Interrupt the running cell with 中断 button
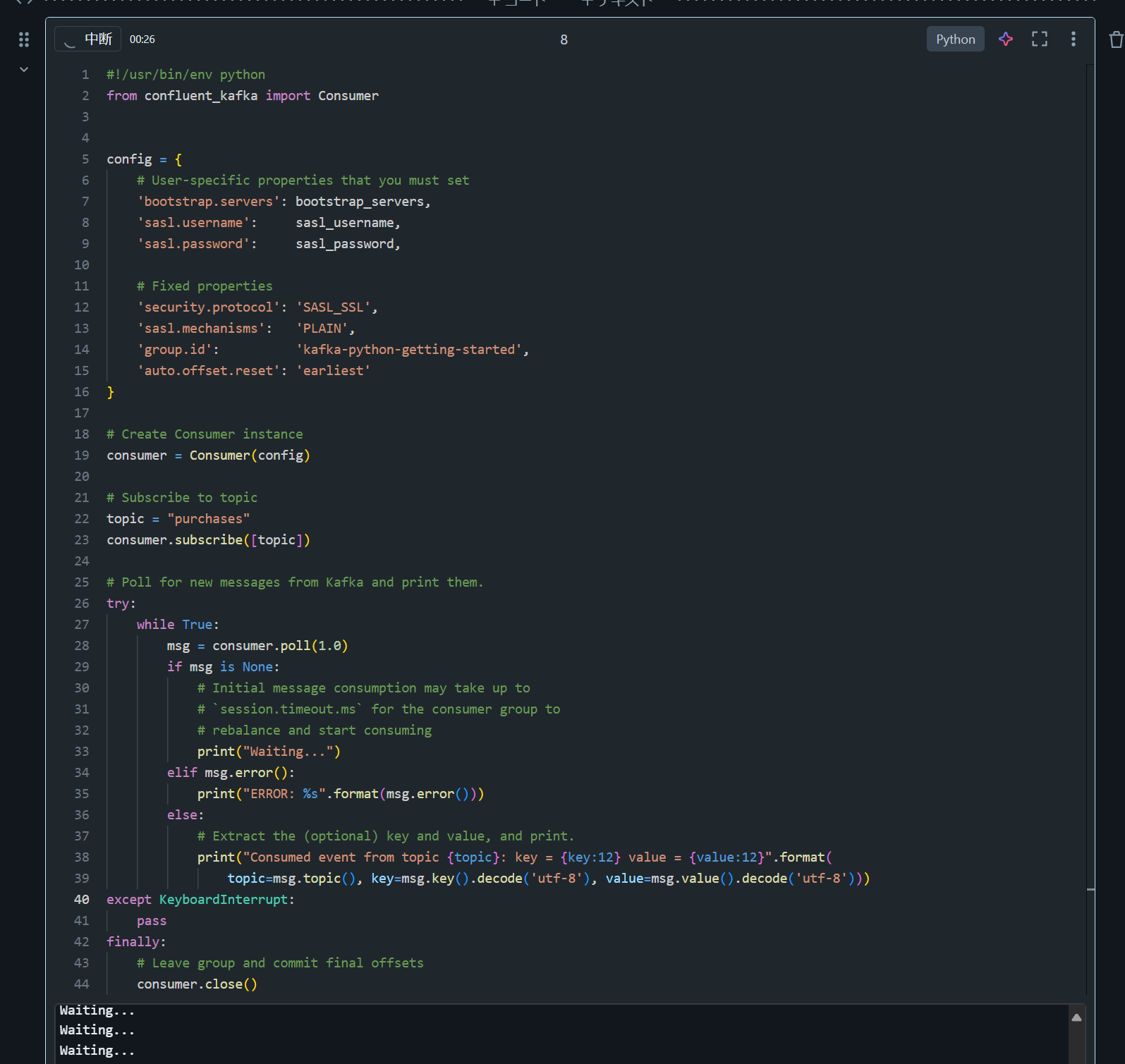The image size is (1125, 1064). 87,39
